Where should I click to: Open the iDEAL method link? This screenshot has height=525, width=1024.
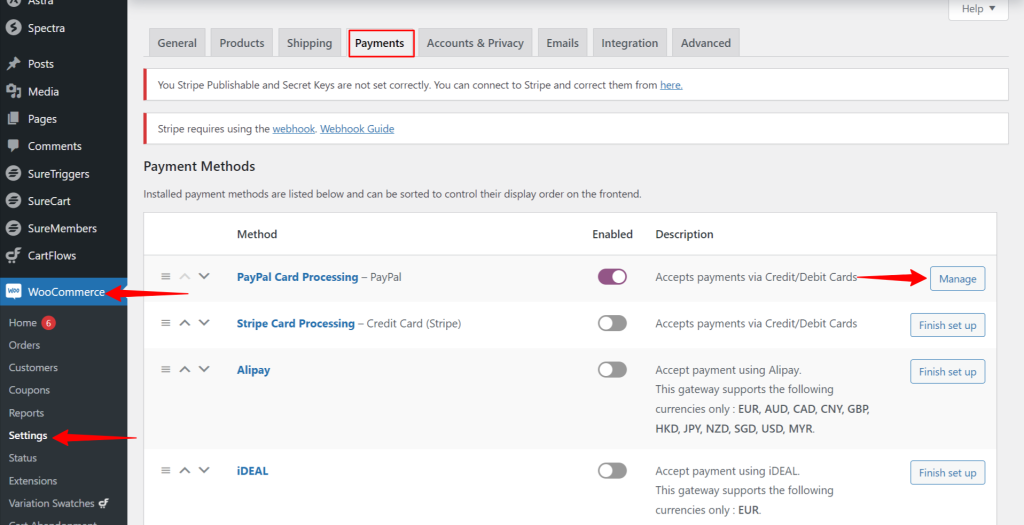pos(253,471)
